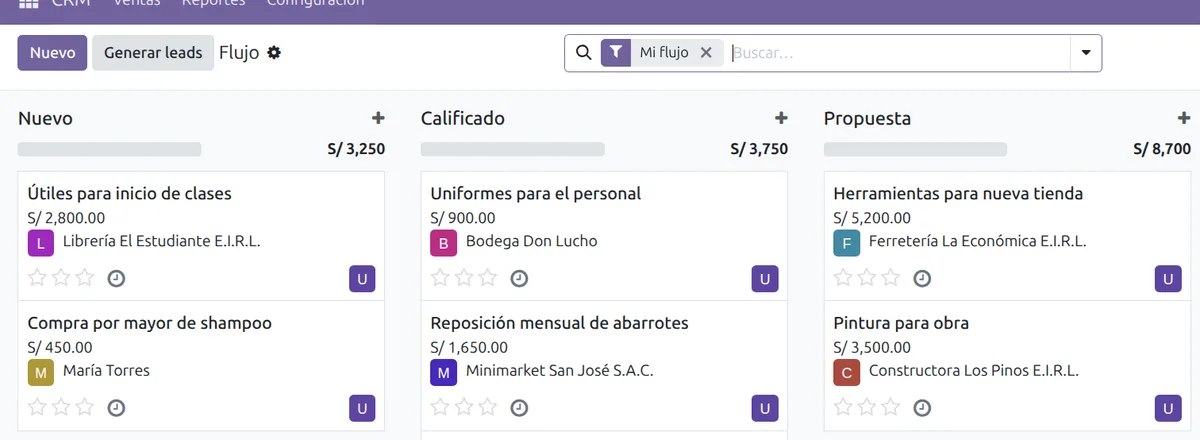Click activity clock on Útiles para inicio de clases

coord(116,278)
